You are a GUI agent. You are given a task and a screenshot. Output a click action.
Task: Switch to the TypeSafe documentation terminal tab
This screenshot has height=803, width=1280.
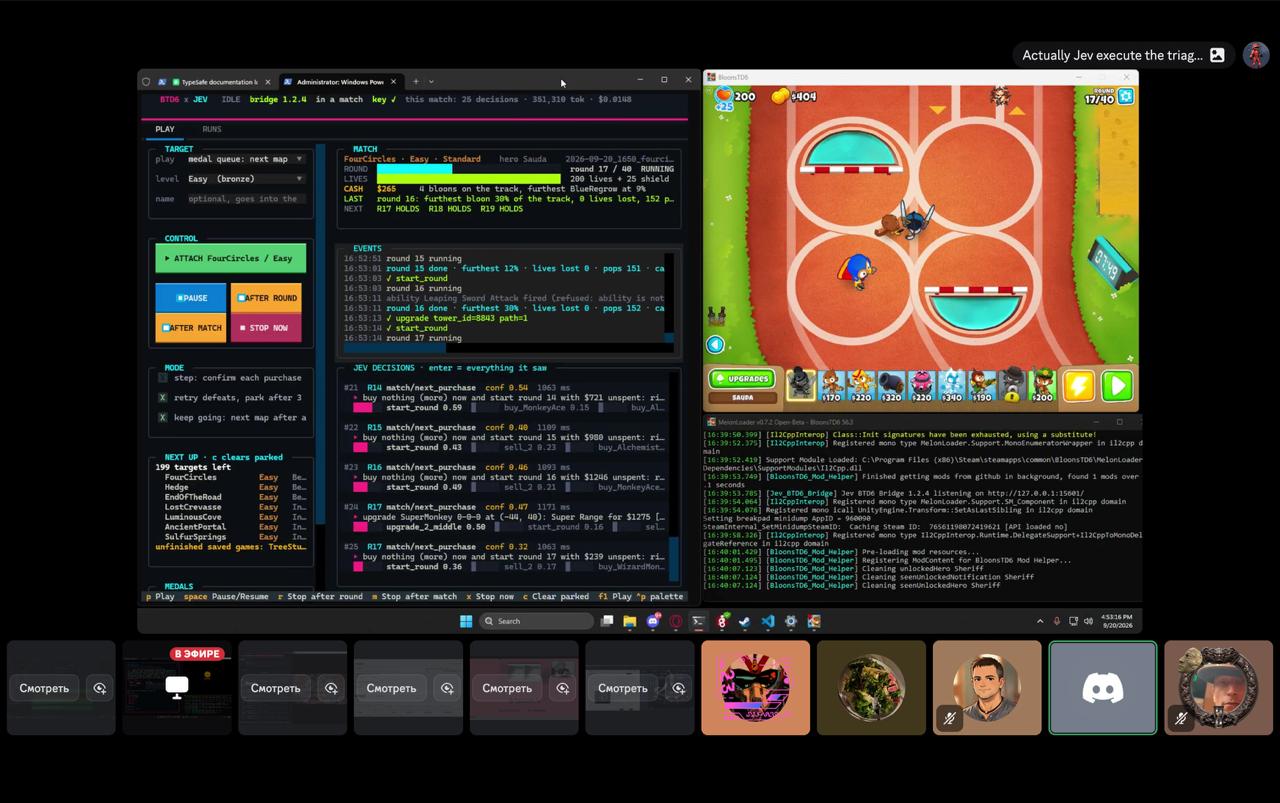[x=215, y=82]
